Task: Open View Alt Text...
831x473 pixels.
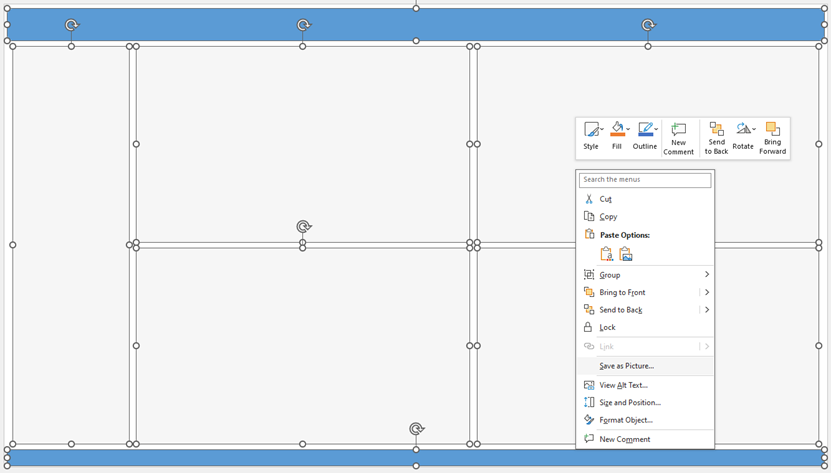Action: [645, 385]
